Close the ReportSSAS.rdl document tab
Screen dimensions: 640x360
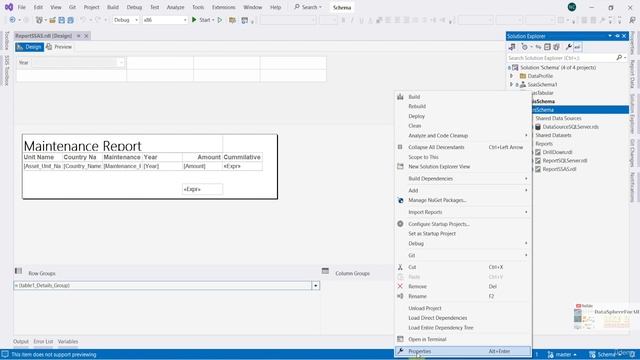coord(86,36)
